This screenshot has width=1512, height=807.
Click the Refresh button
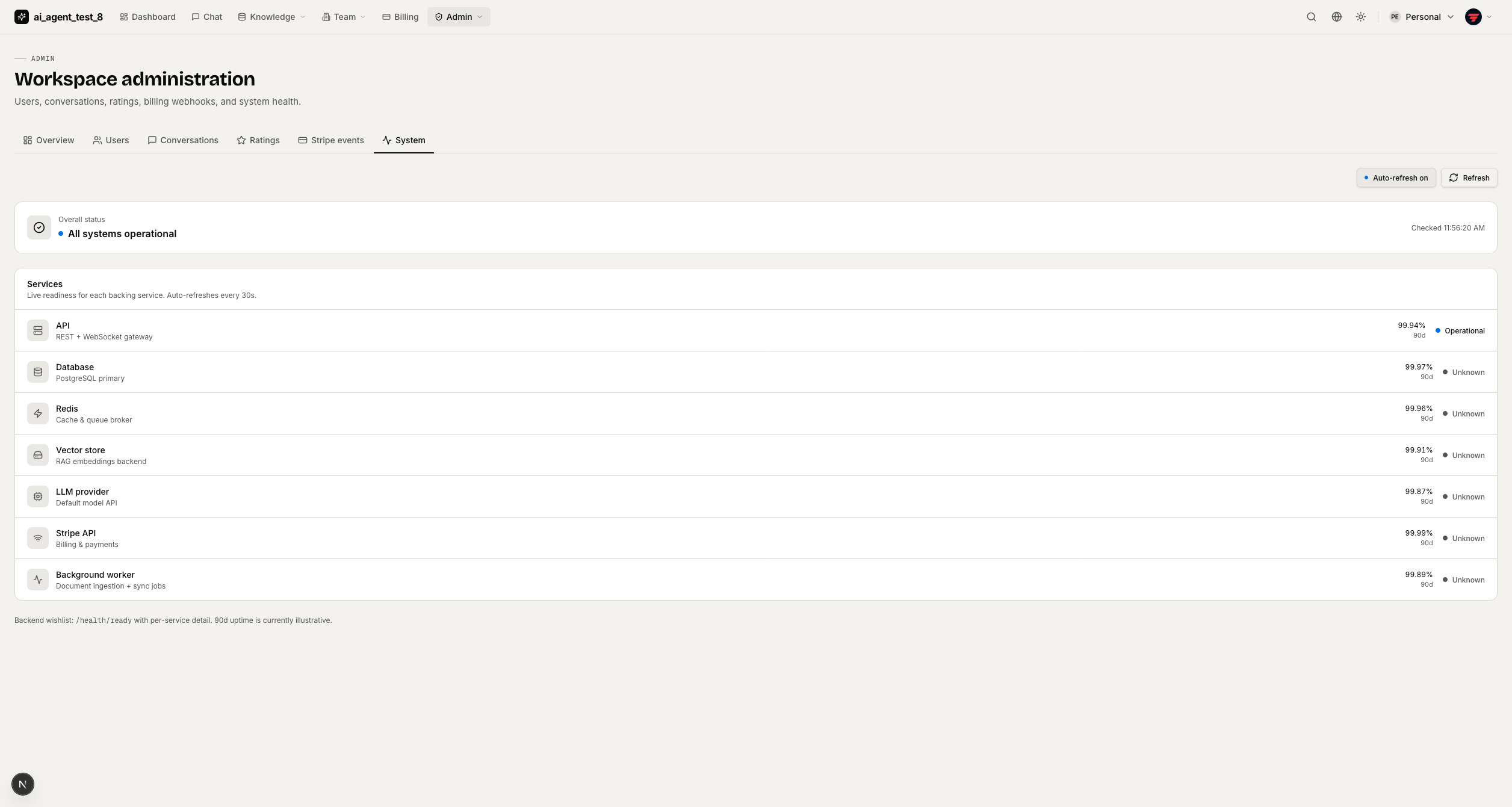tap(1469, 178)
